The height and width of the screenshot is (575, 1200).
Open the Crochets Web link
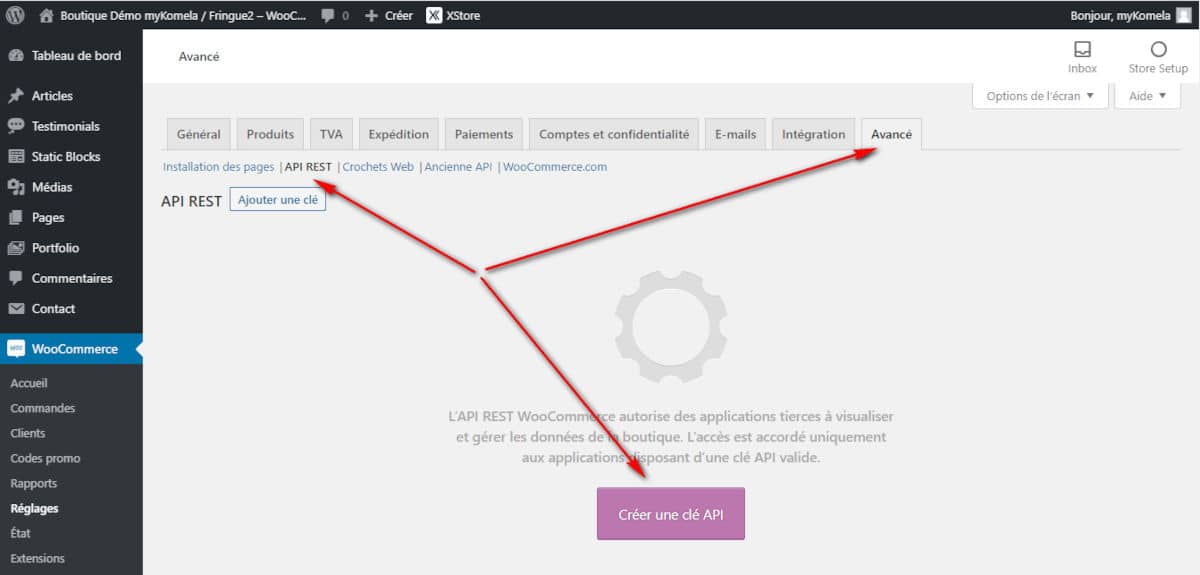tap(378, 167)
